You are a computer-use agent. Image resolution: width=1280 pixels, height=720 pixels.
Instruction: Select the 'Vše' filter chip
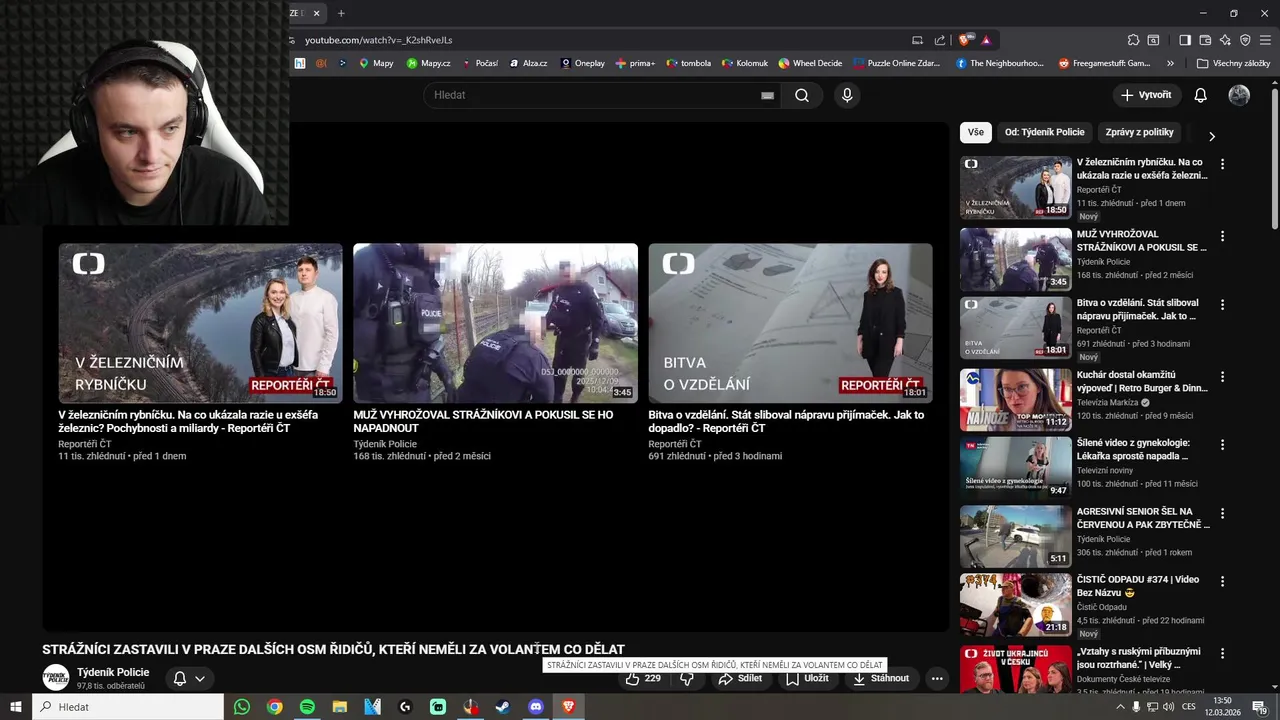pos(975,132)
